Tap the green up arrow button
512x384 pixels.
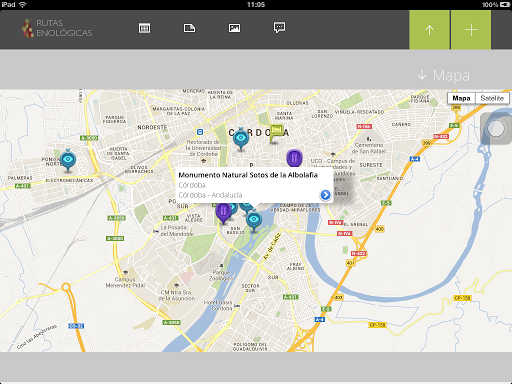point(429,30)
